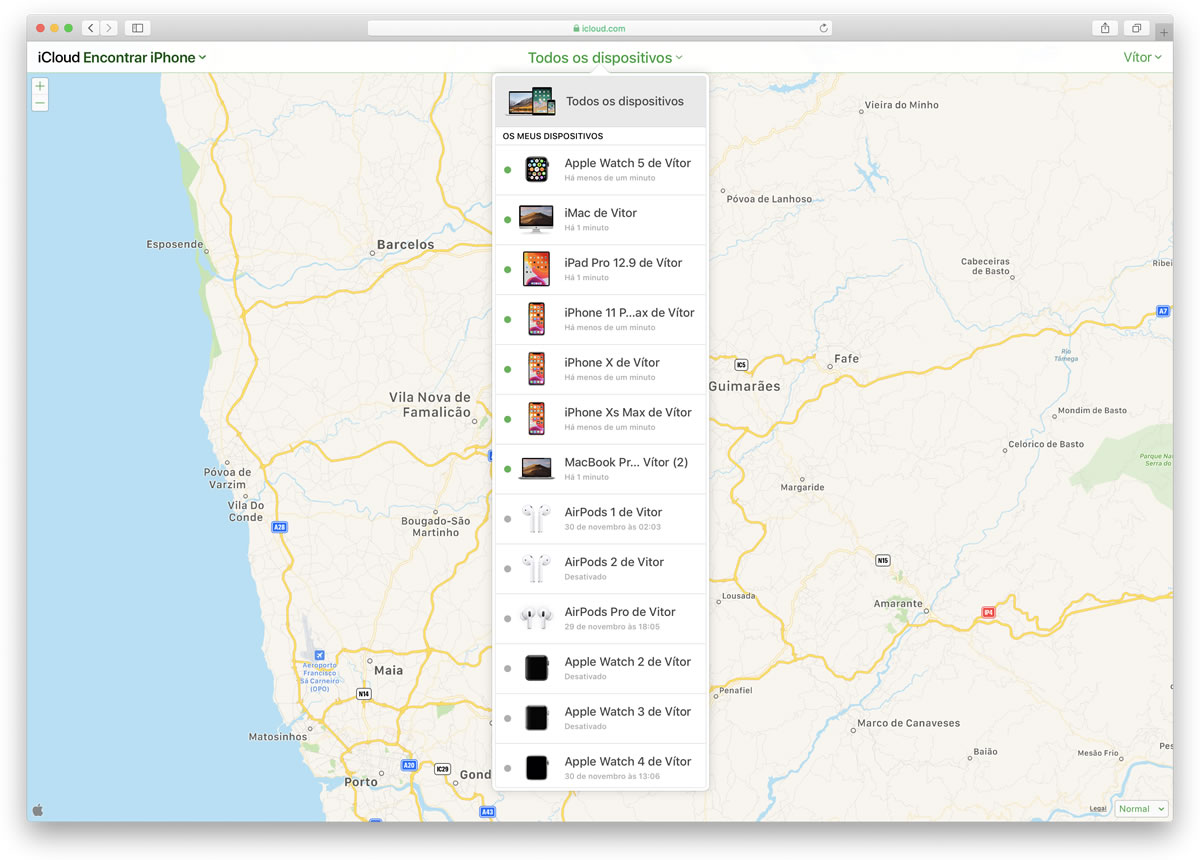Image resolution: width=1200 pixels, height=860 pixels.
Task: Open the Todos os dispositivos dropdown header
Action: coord(605,57)
